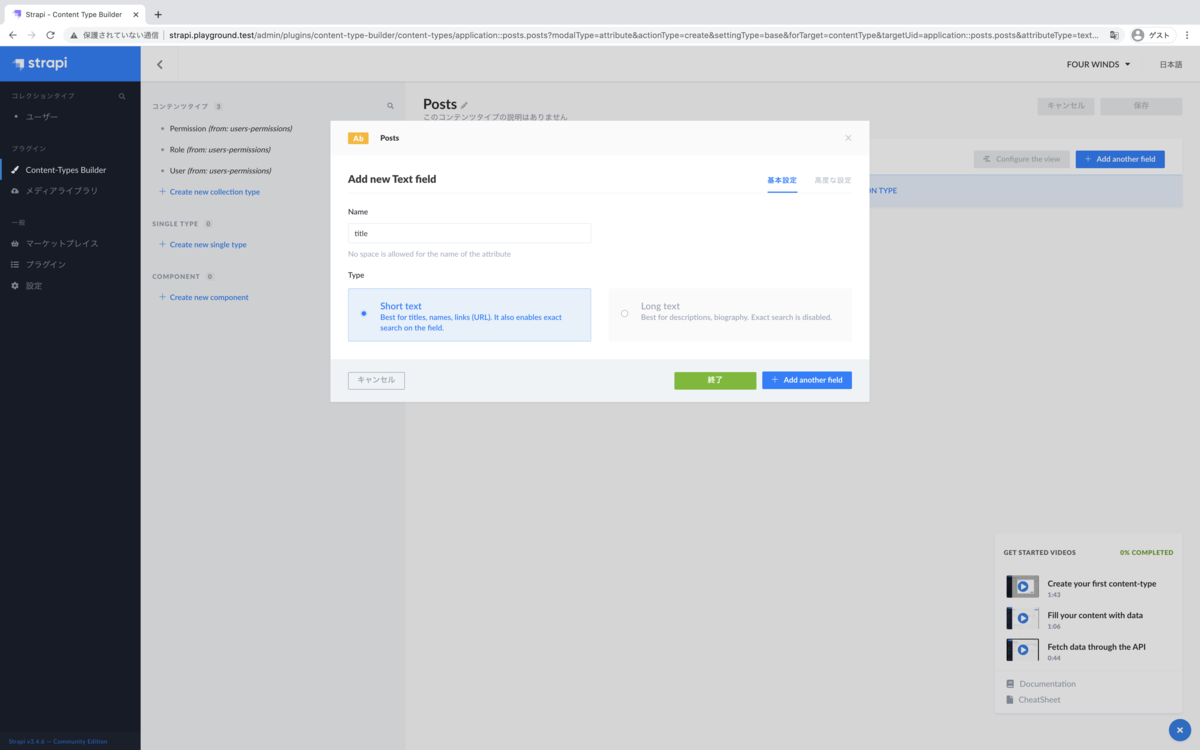Click the ゲスト profile button

(x=1151, y=35)
